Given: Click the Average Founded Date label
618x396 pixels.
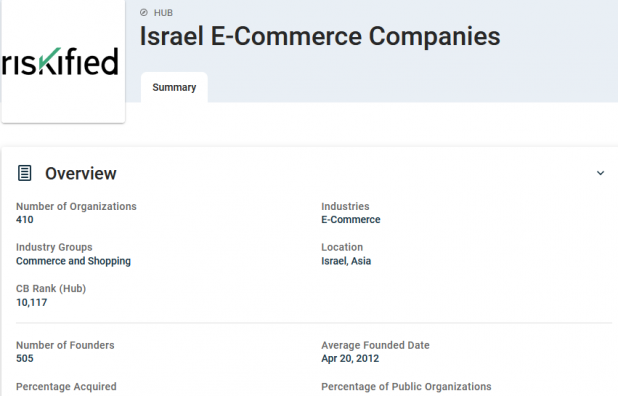Looking at the screenshot, I should click(375, 345).
